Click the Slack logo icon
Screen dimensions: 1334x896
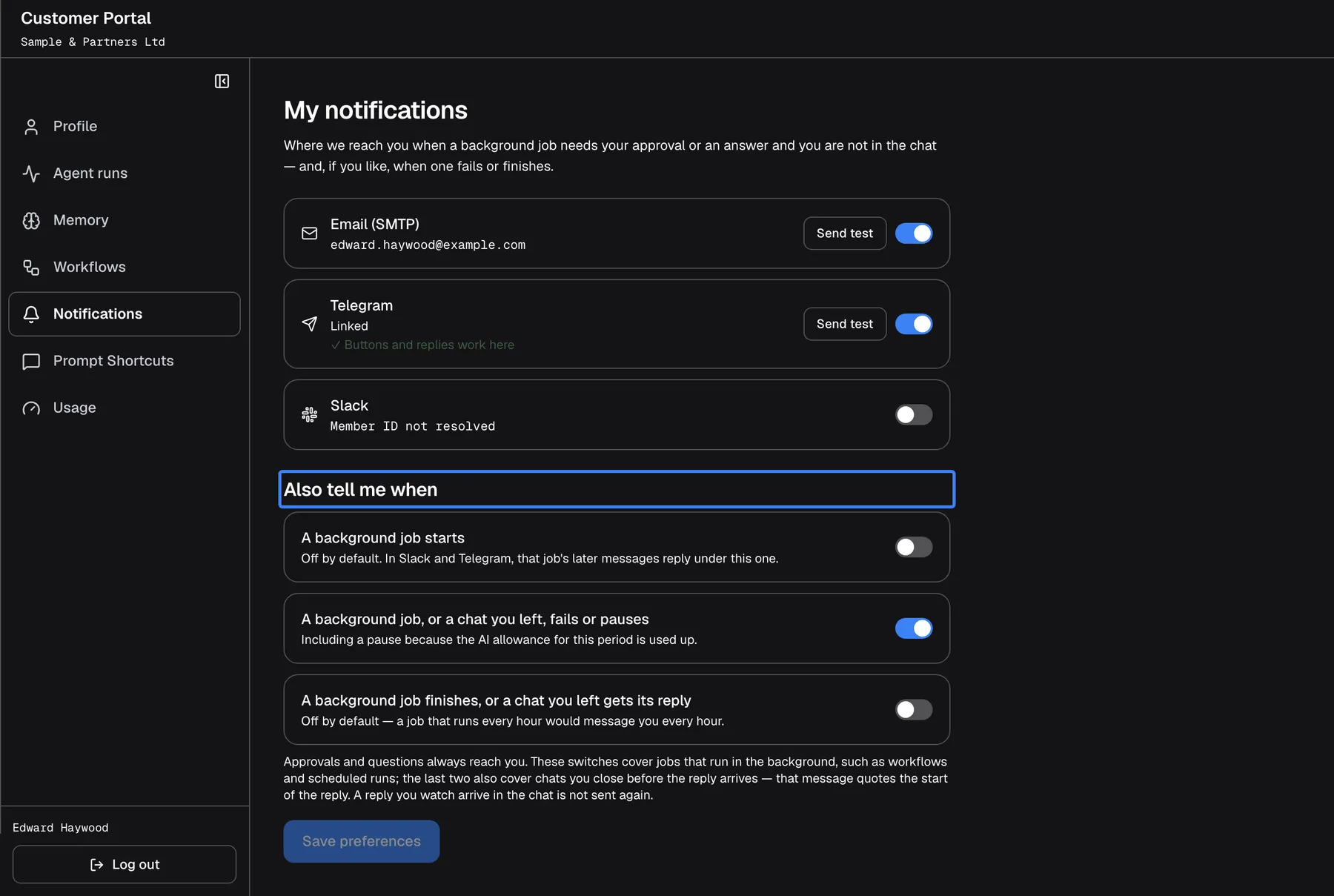(310, 415)
